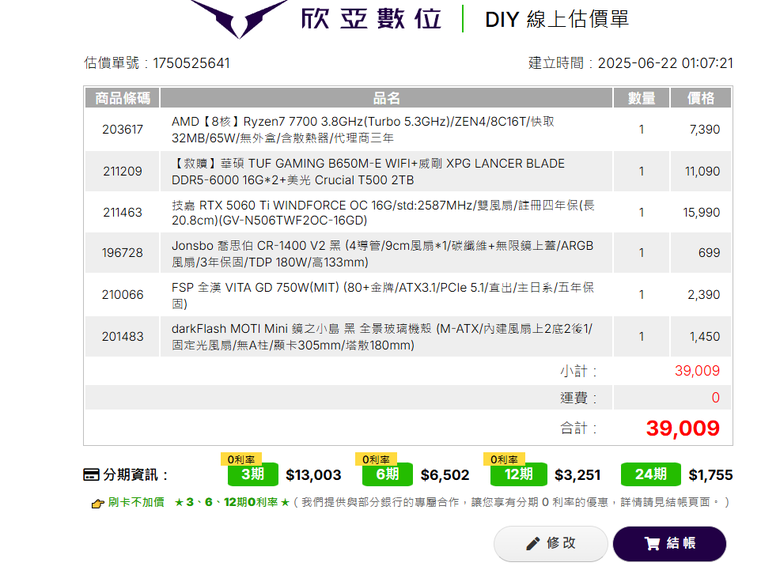Click product code 210066

(122, 294)
